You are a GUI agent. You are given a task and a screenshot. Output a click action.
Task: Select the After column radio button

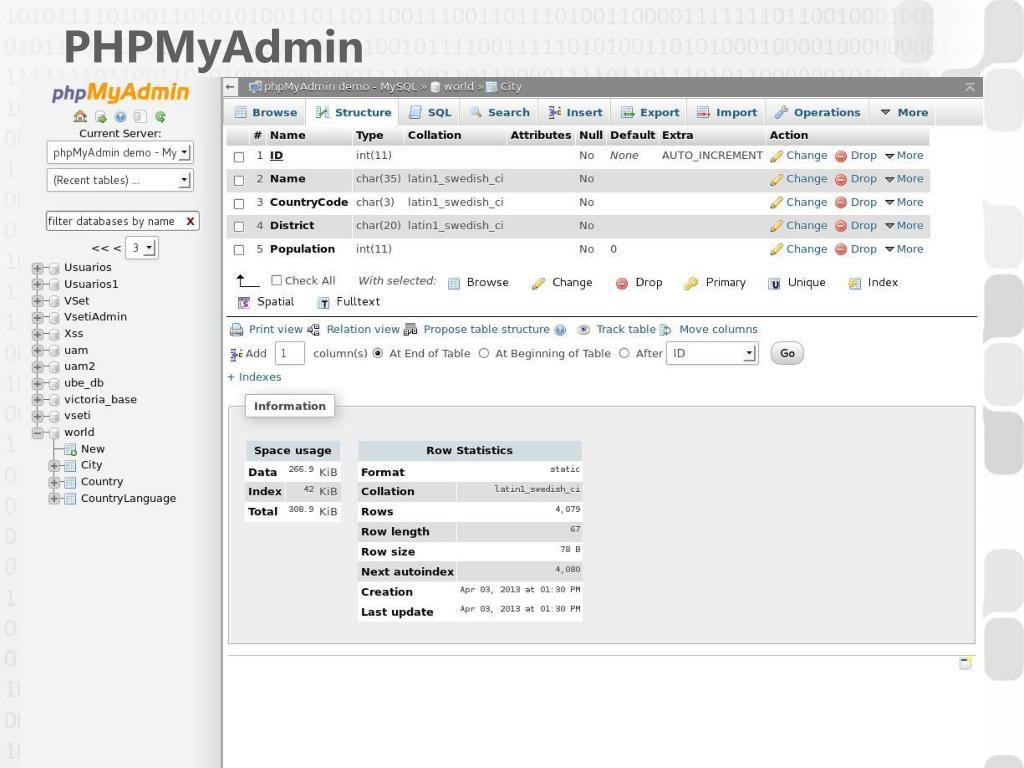point(624,353)
